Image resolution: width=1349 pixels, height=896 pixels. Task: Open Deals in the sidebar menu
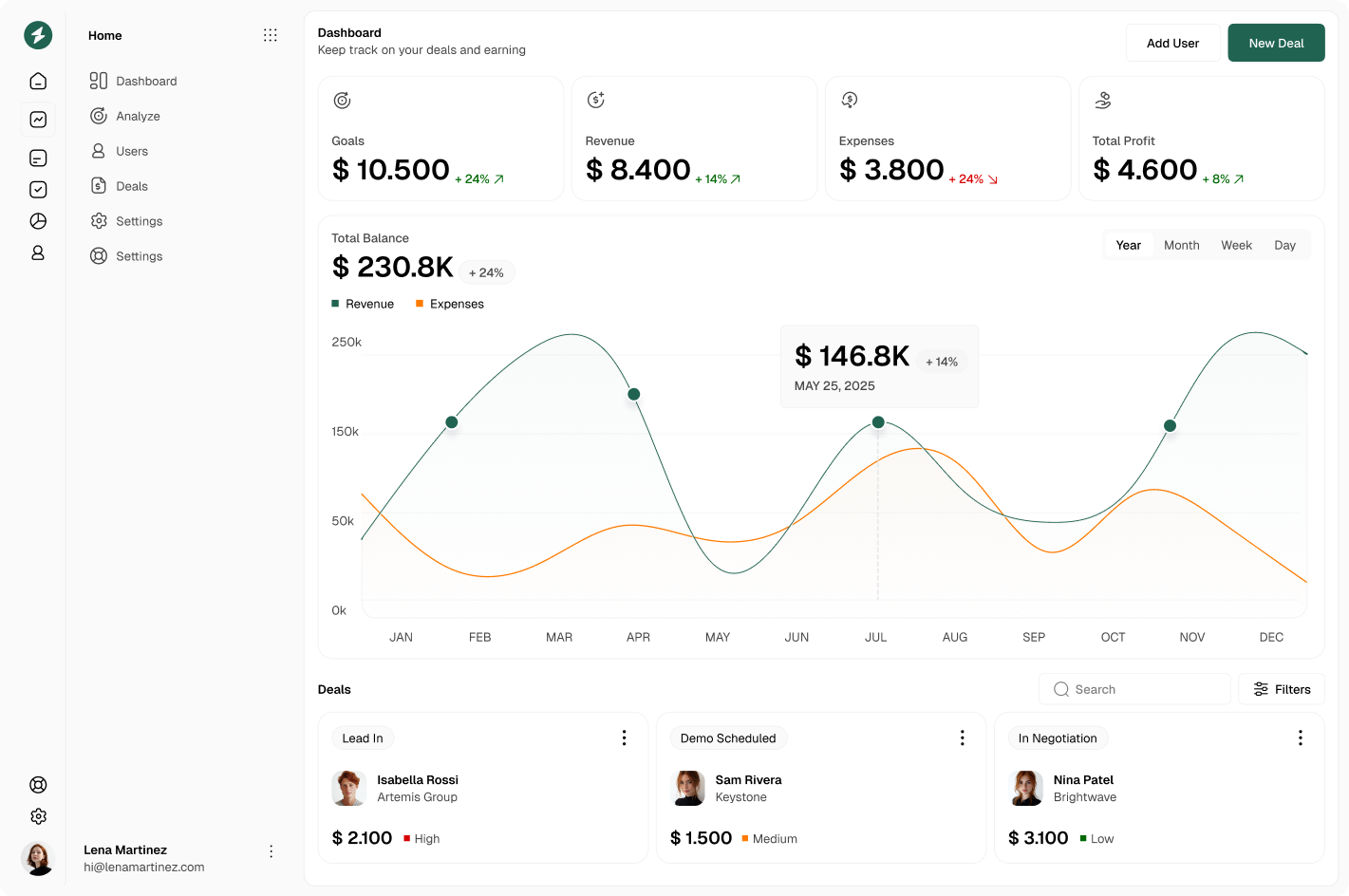119,186
